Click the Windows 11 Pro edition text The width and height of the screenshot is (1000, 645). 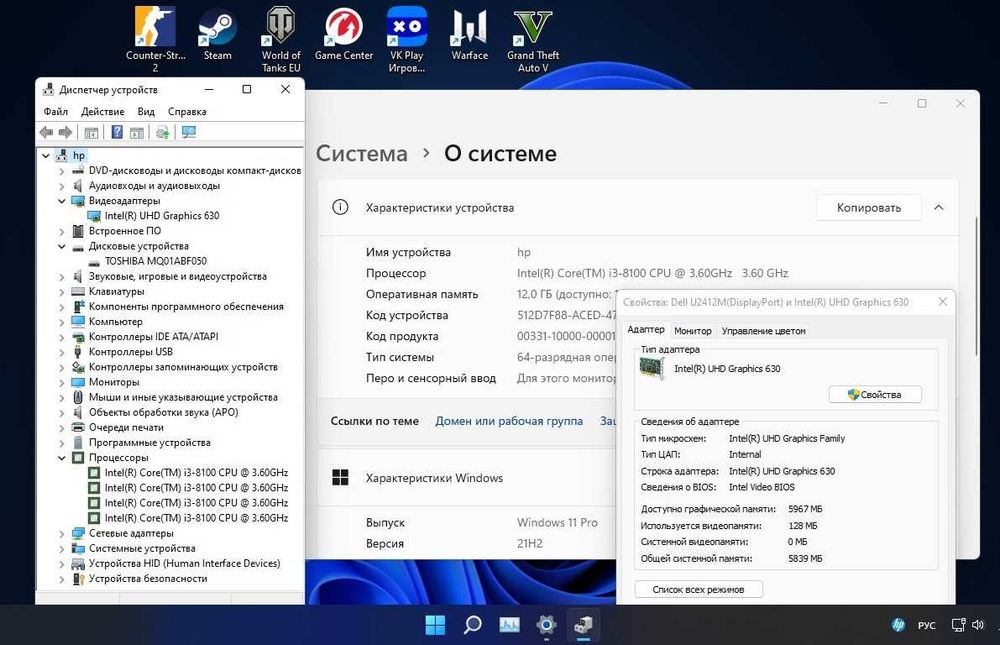tap(557, 523)
